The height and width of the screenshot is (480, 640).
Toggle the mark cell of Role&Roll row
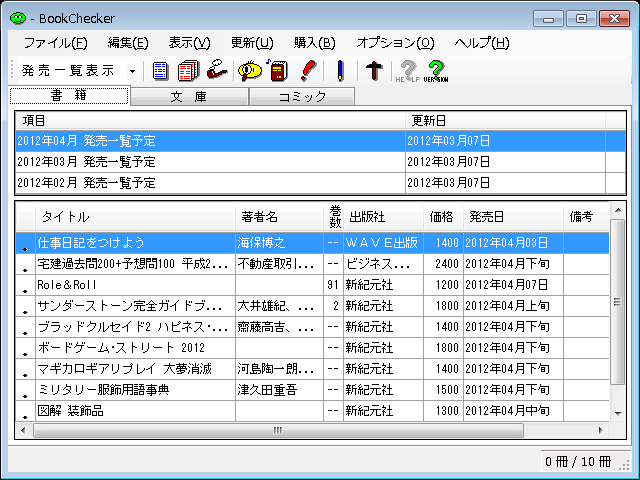25,285
